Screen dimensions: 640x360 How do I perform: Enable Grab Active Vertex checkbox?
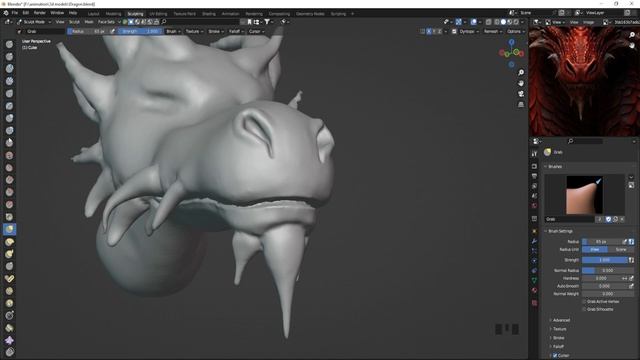click(x=584, y=302)
